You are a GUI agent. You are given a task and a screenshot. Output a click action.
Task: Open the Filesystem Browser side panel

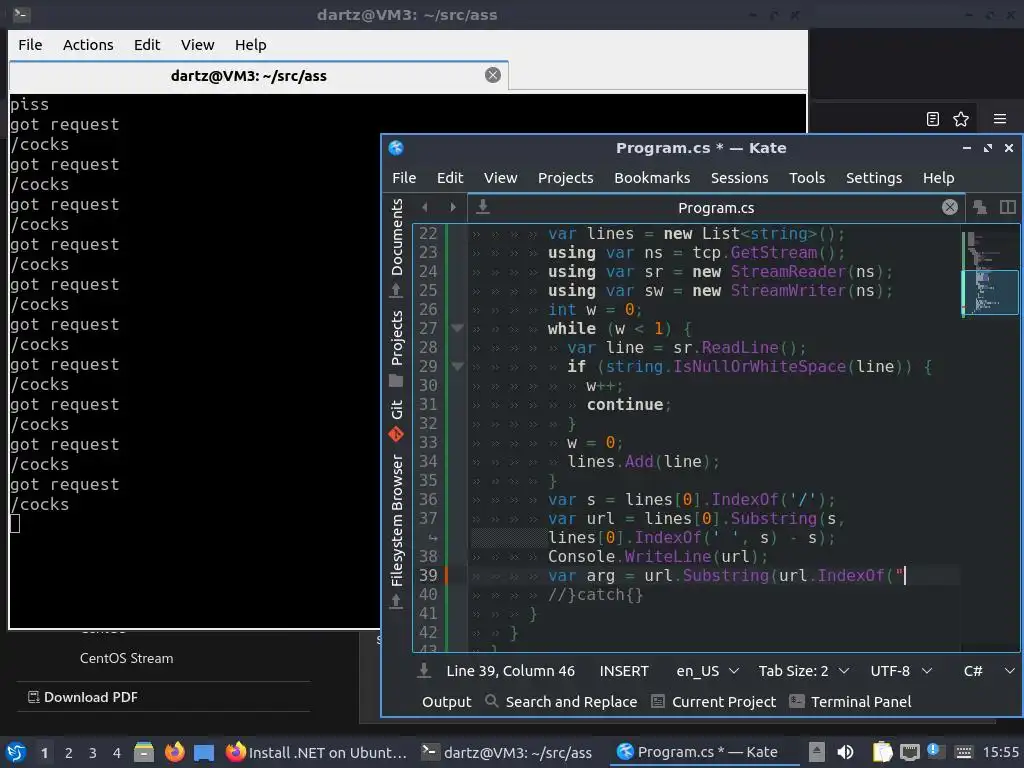pos(396,532)
